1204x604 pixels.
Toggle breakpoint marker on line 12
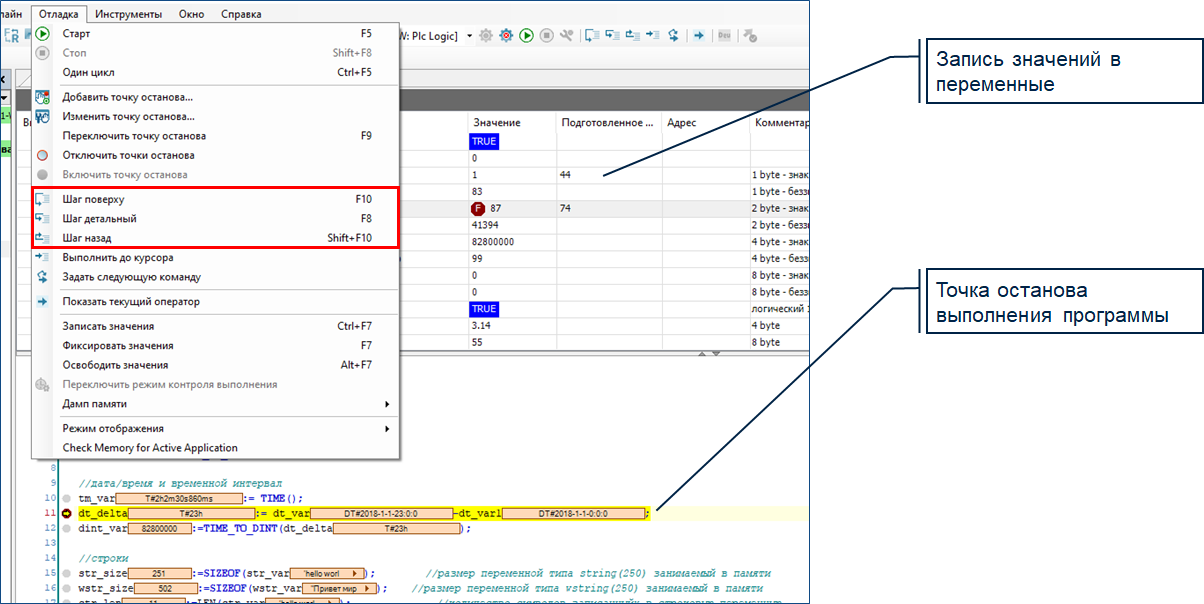[66, 529]
